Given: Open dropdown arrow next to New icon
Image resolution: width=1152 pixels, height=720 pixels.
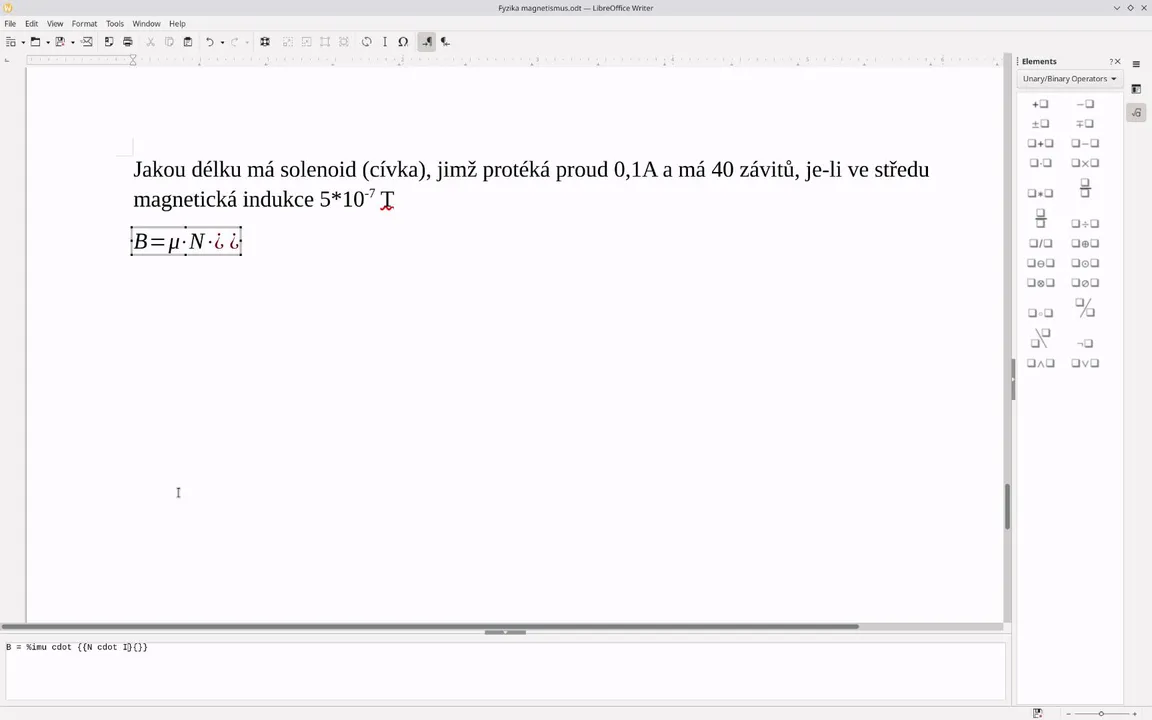Looking at the screenshot, I should coord(23,43).
